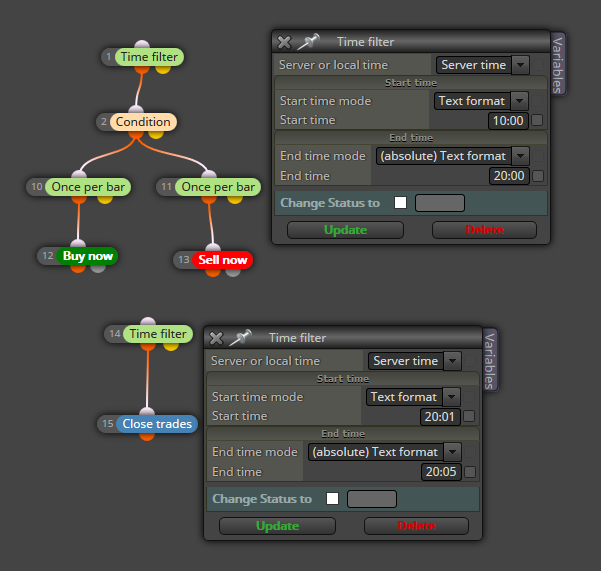Enable Change Status to checkbox in lower panel
The image size is (601, 571).
332,499
